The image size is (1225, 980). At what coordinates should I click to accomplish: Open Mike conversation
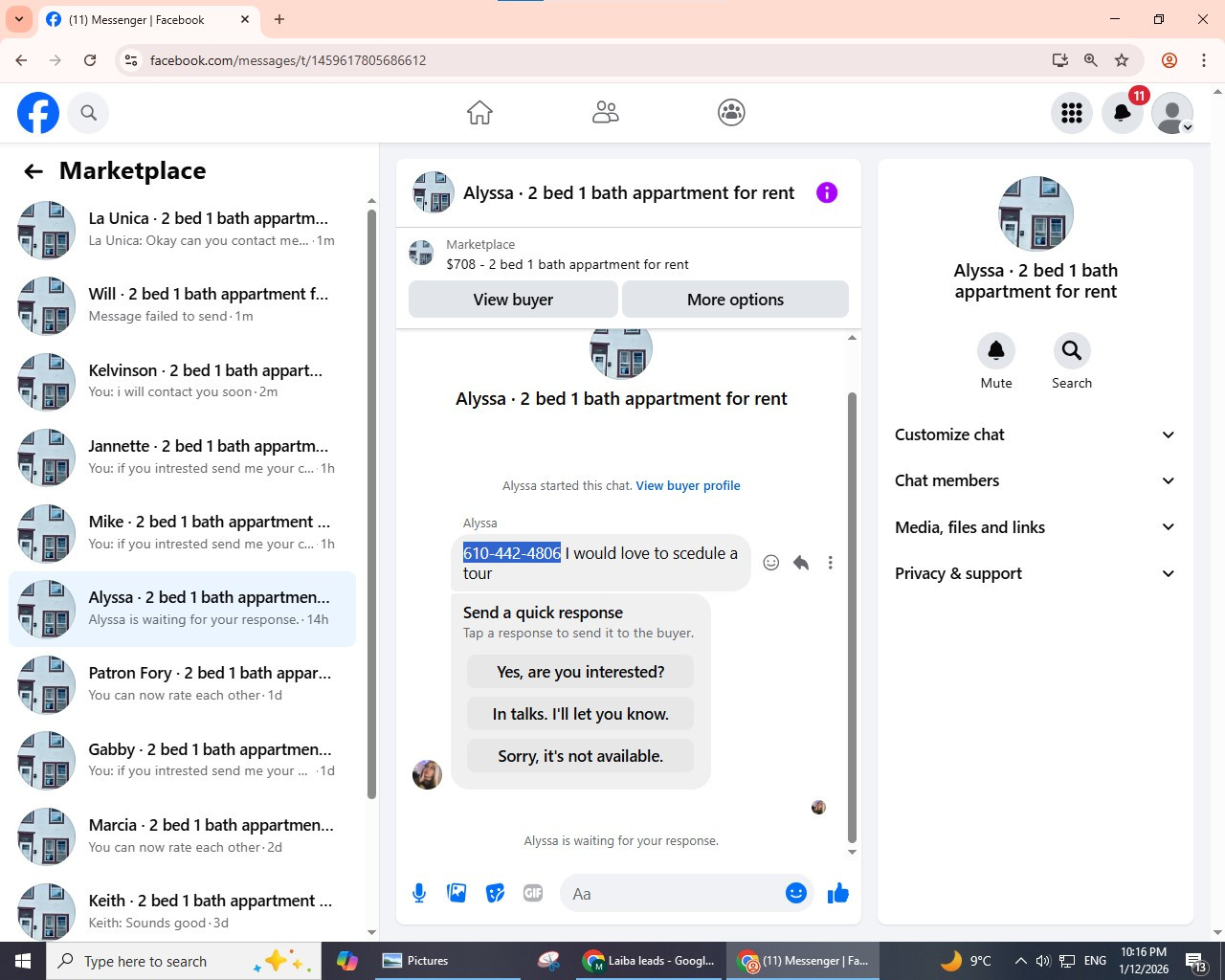coord(182,533)
